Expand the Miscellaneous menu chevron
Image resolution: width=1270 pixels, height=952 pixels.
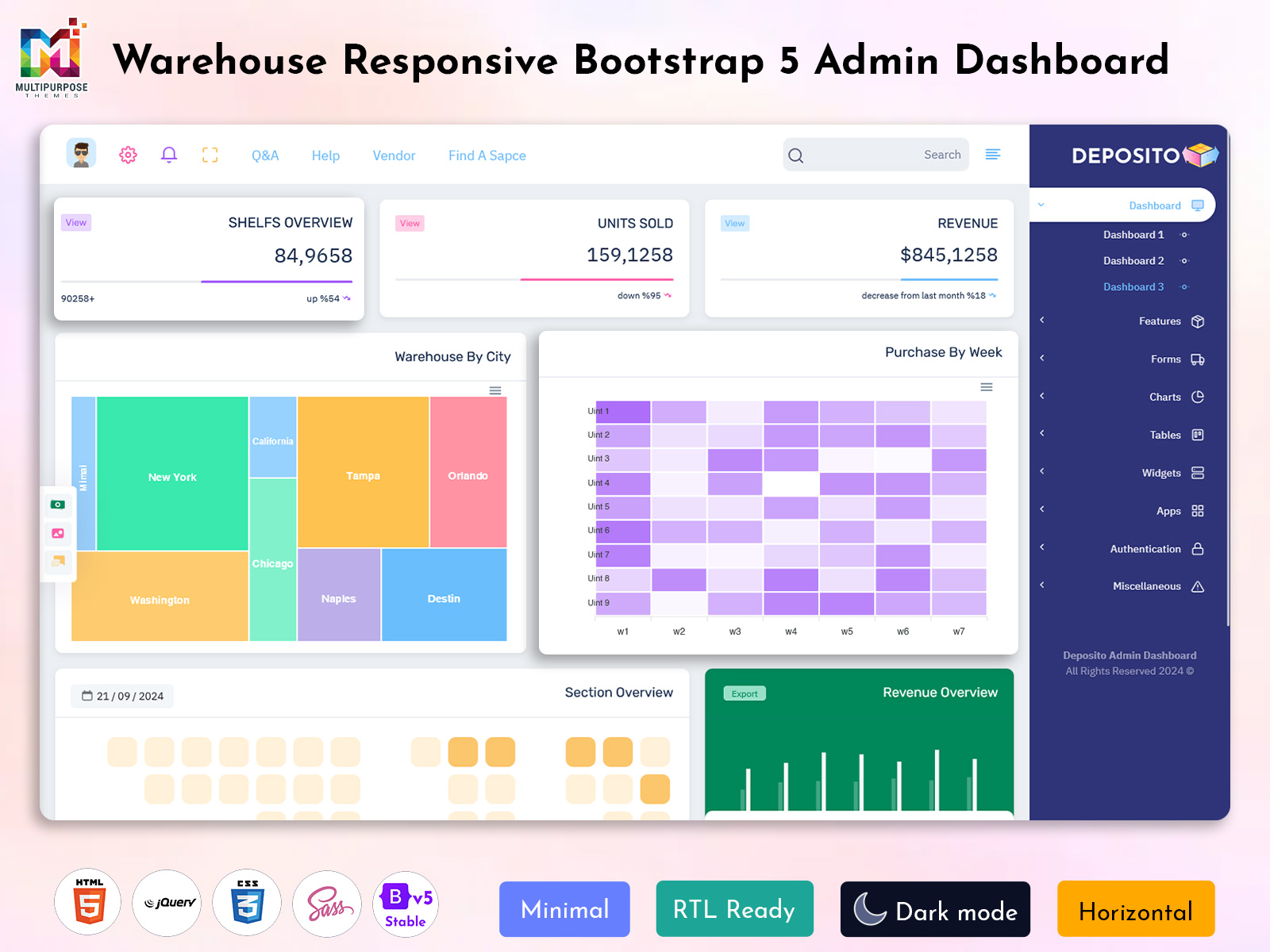pos(1042,585)
